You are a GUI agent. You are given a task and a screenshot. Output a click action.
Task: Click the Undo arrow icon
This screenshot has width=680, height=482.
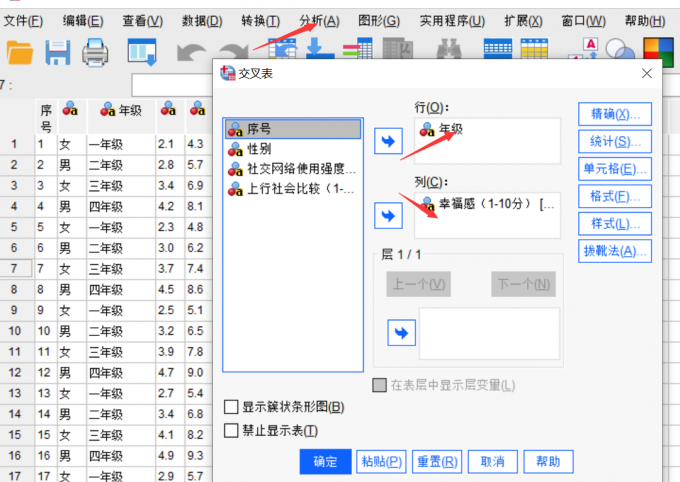coord(191,53)
